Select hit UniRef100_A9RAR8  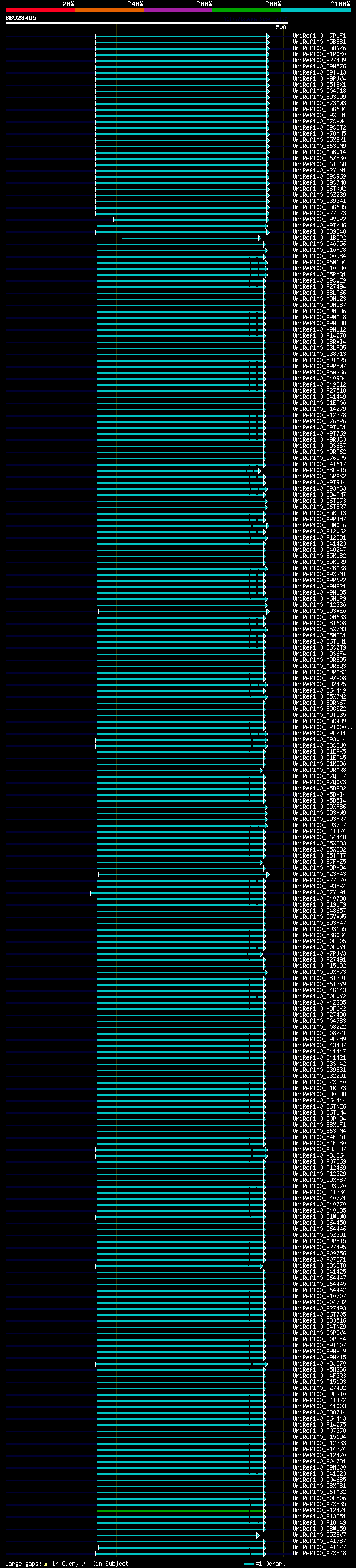coord(319,770)
